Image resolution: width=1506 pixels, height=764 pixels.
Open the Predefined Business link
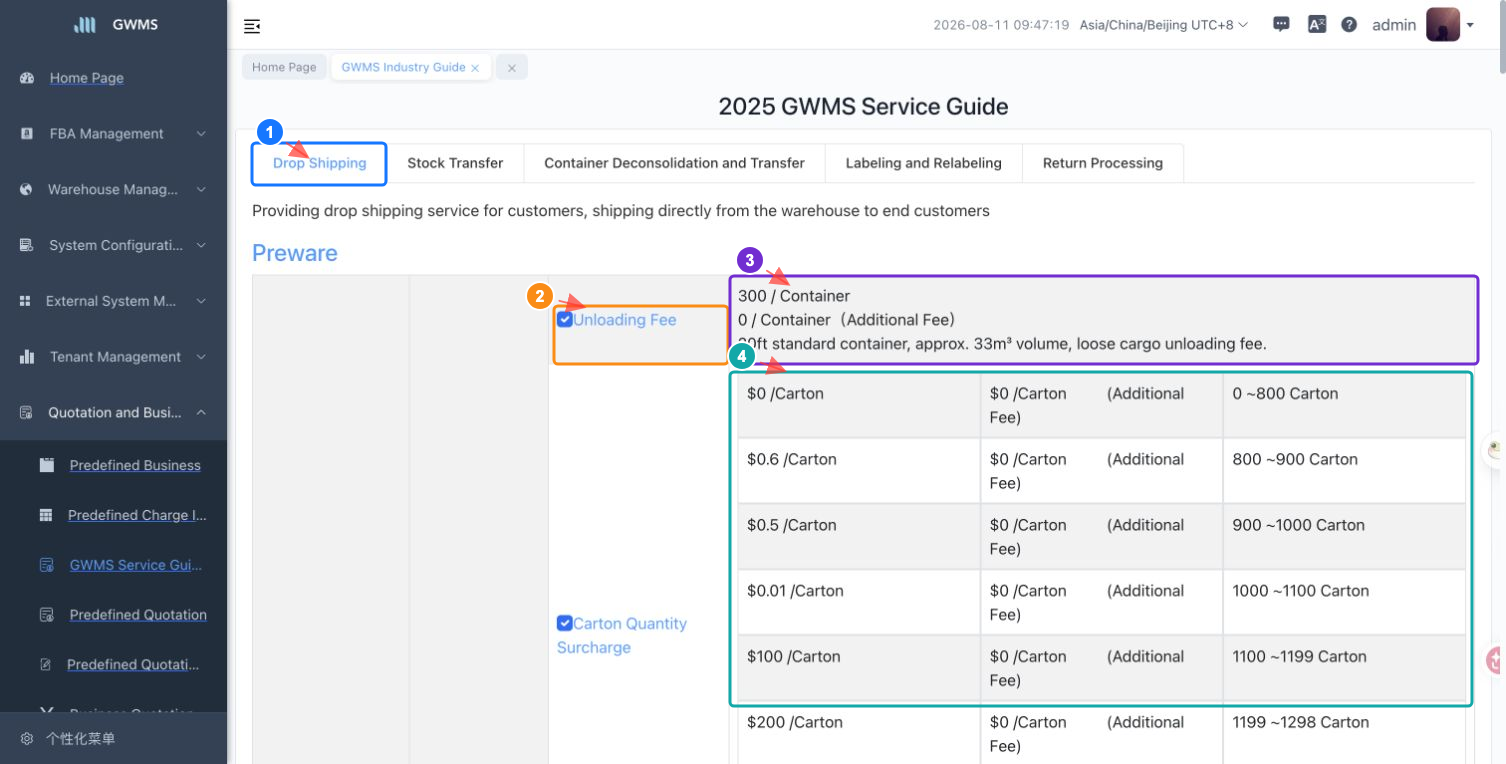(135, 465)
